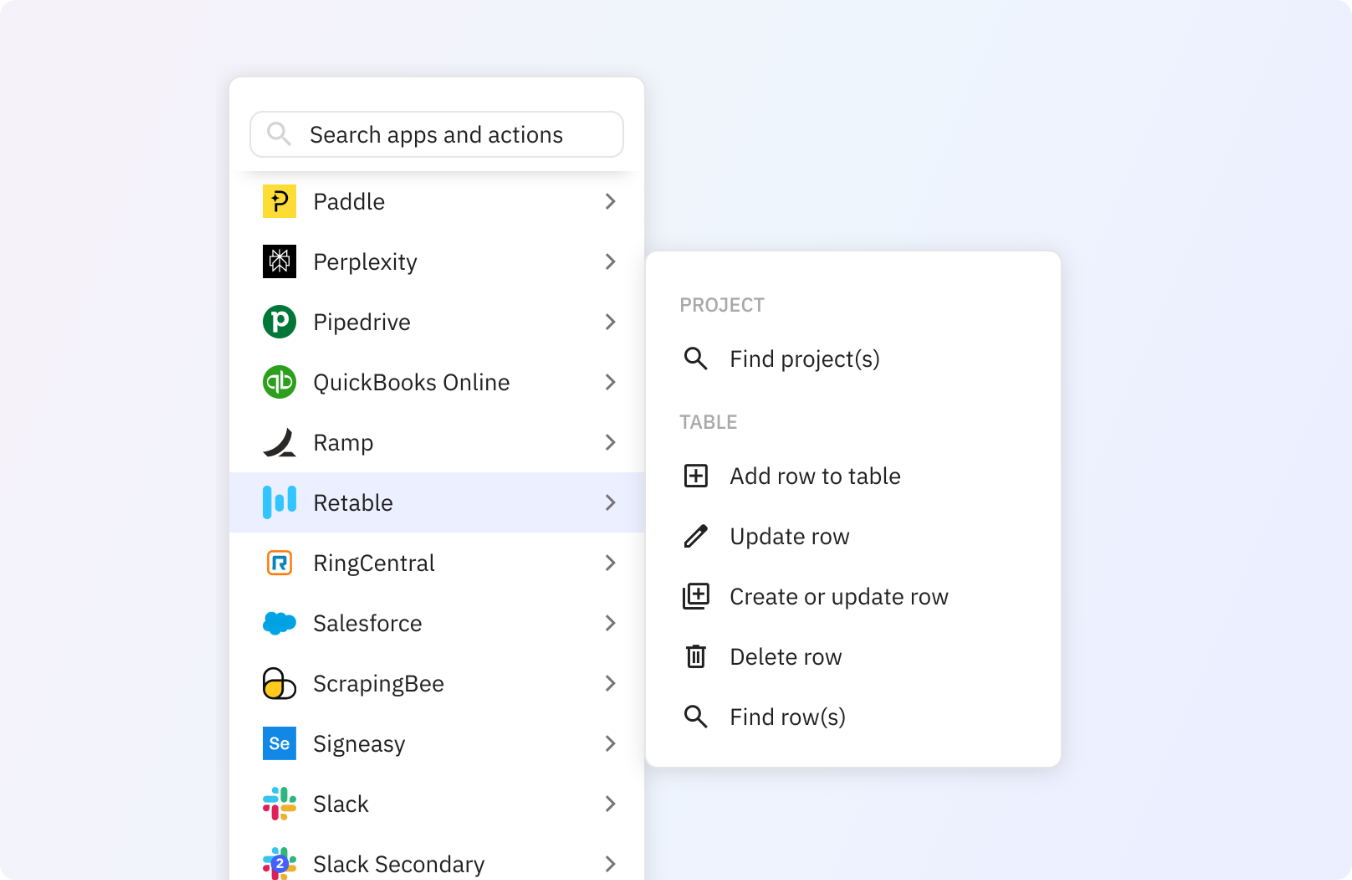Expand the Signeasy submenu chevron

pos(610,743)
